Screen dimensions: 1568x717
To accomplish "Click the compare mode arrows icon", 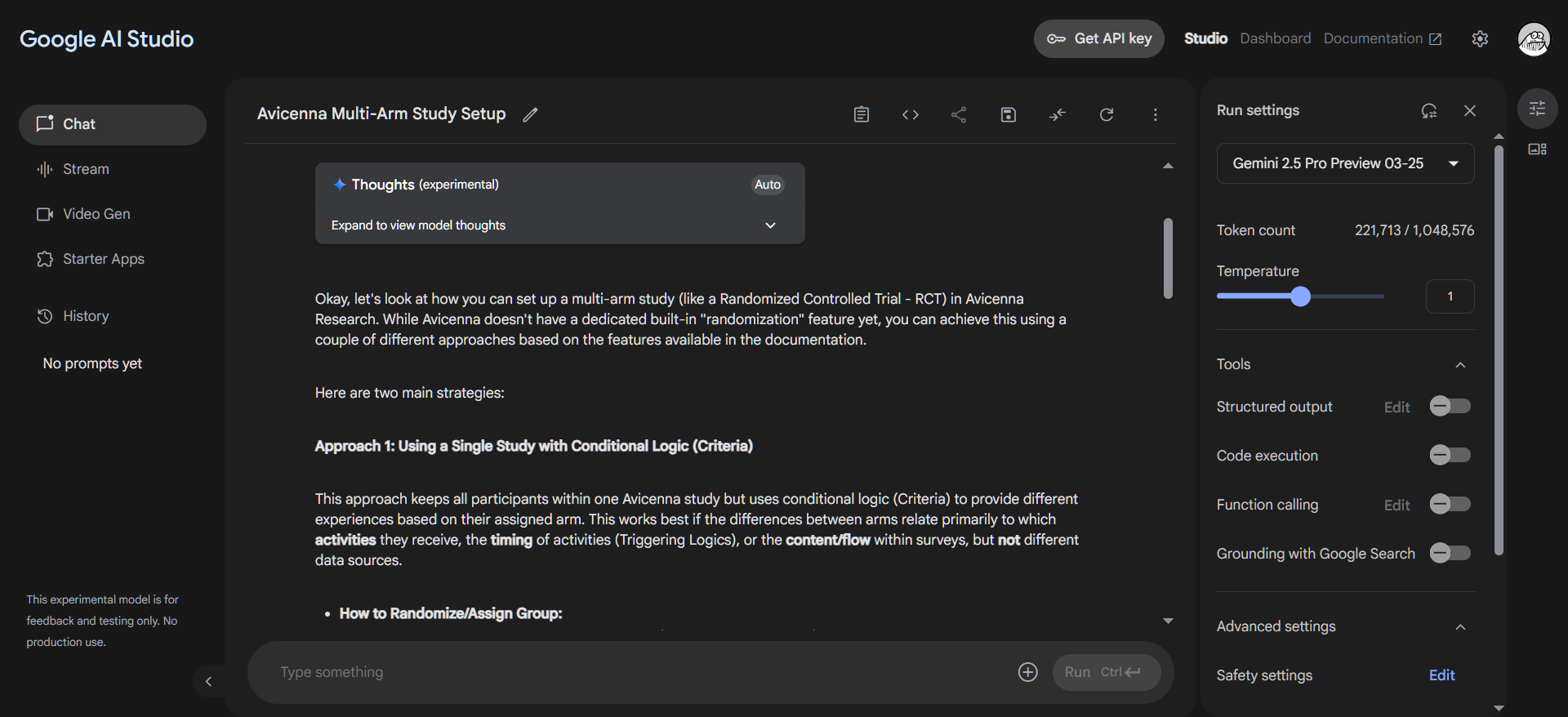I will pos(1057,114).
